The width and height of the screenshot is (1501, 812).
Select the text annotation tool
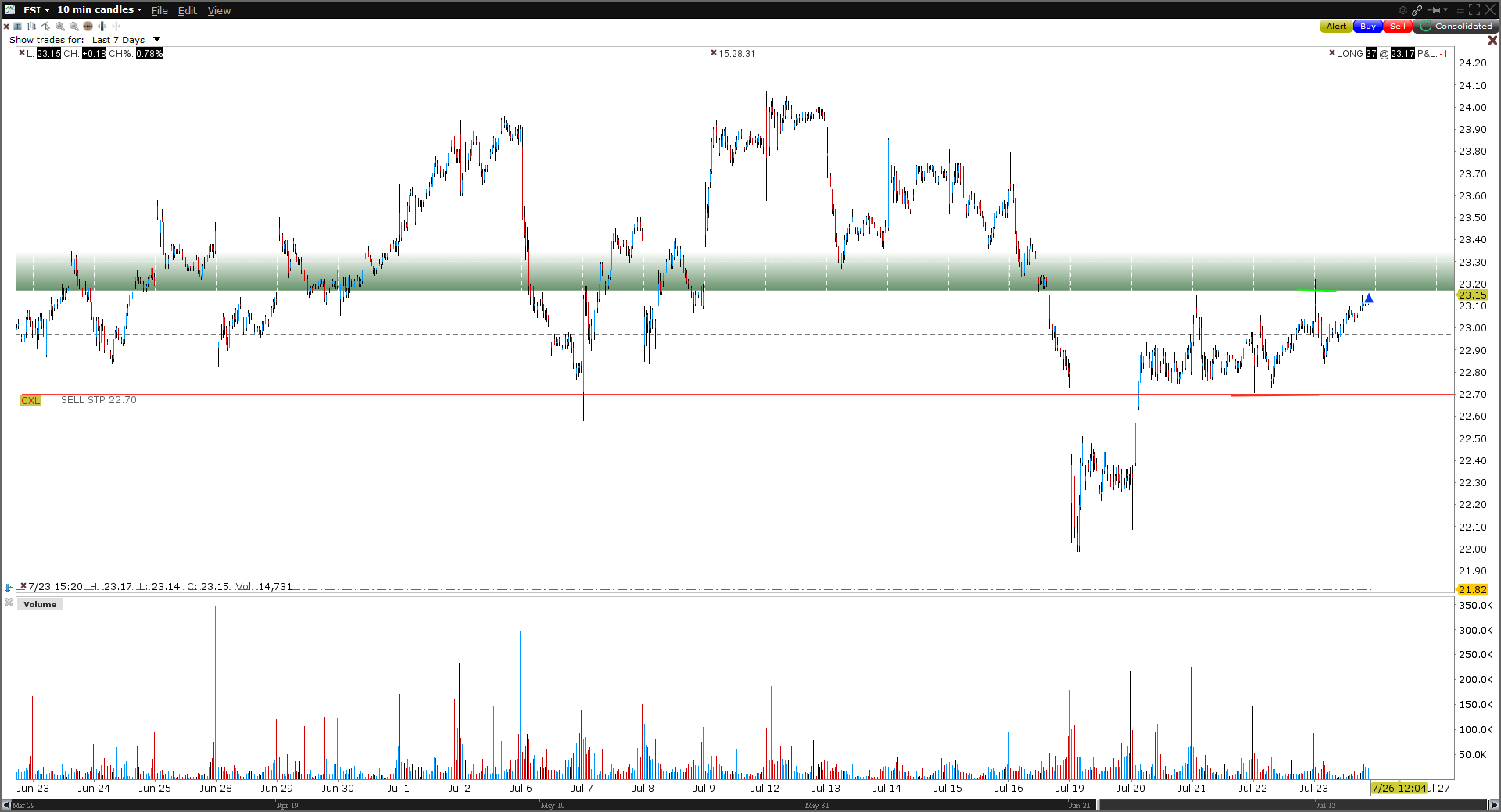(x=17, y=27)
